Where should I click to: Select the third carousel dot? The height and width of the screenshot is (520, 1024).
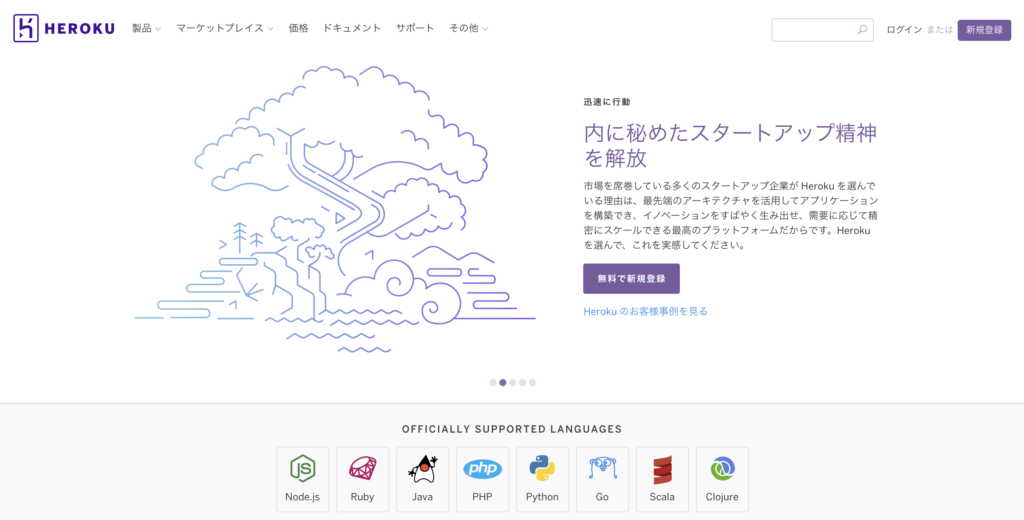pos(513,383)
